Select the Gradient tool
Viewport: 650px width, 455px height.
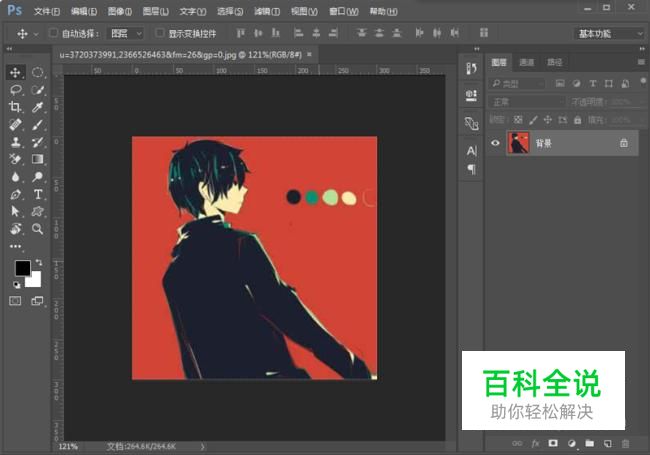tap(38, 159)
